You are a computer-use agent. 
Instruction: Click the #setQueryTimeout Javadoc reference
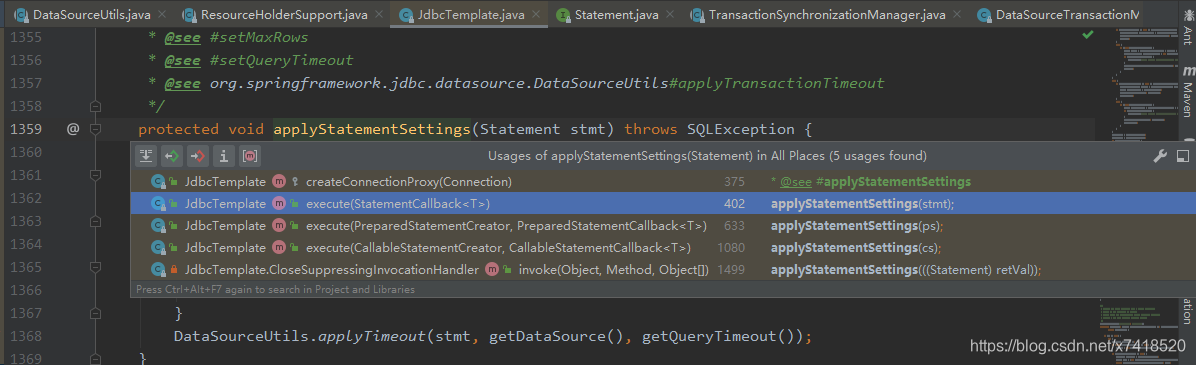coord(282,60)
